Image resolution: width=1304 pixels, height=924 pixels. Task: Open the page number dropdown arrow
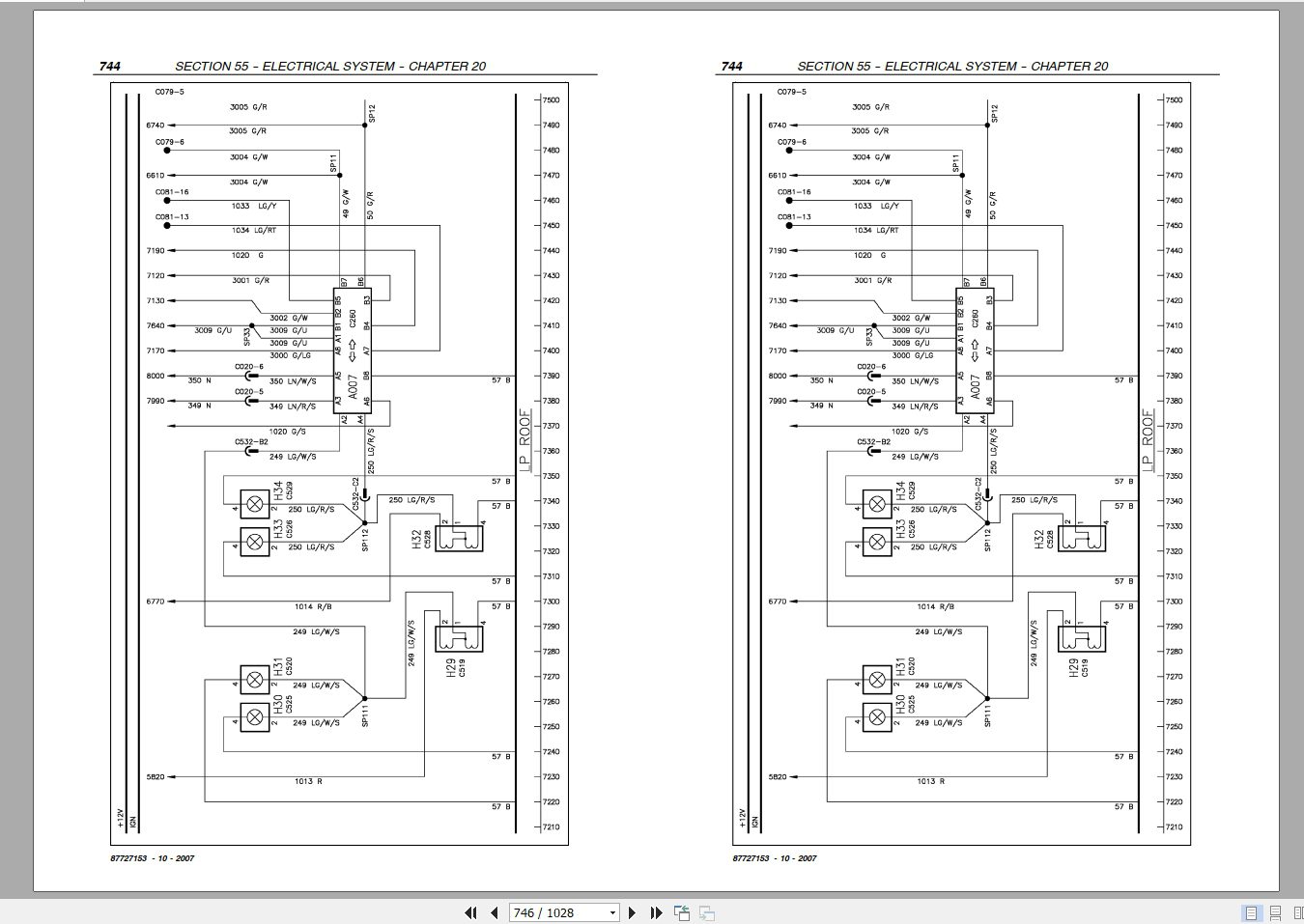coord(612,912)
